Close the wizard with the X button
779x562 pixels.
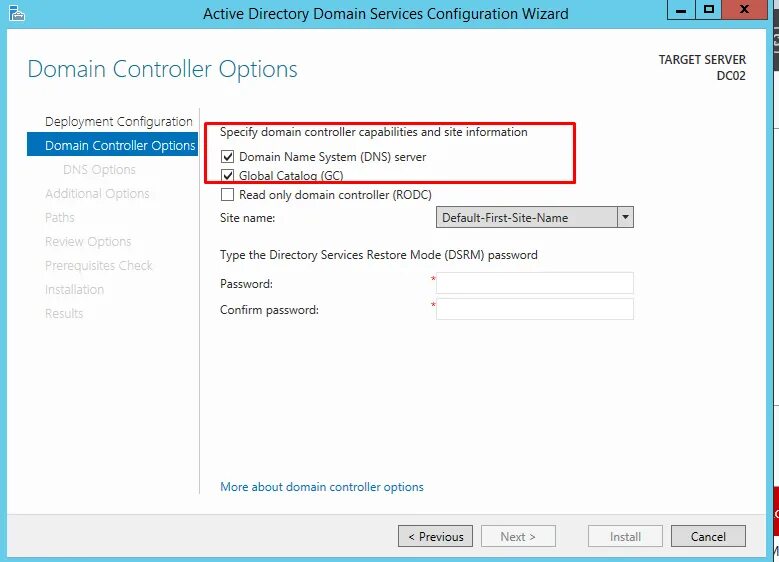click(x=744, y=9)
